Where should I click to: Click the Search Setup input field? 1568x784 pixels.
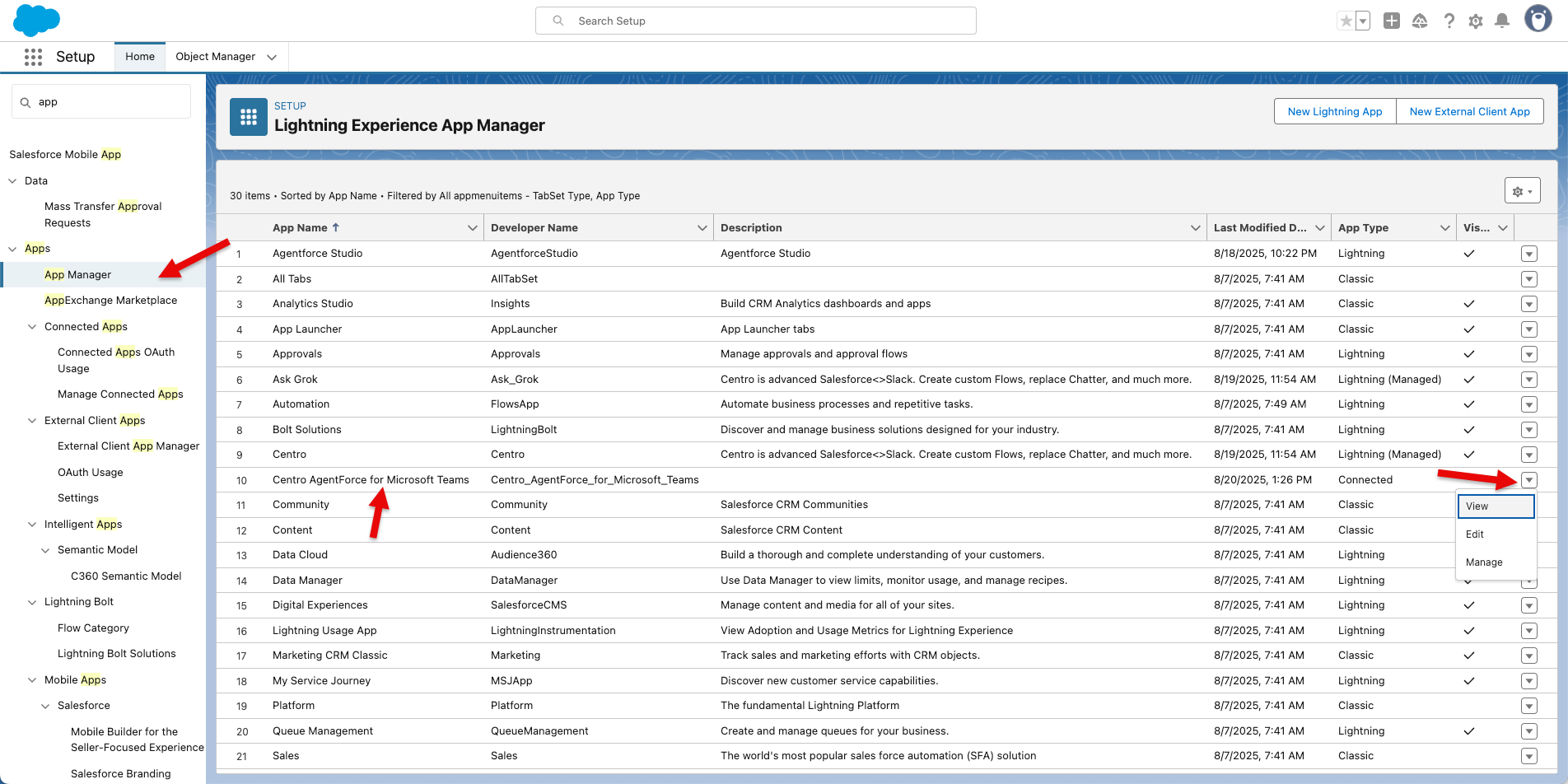click(x=755, y=21)
